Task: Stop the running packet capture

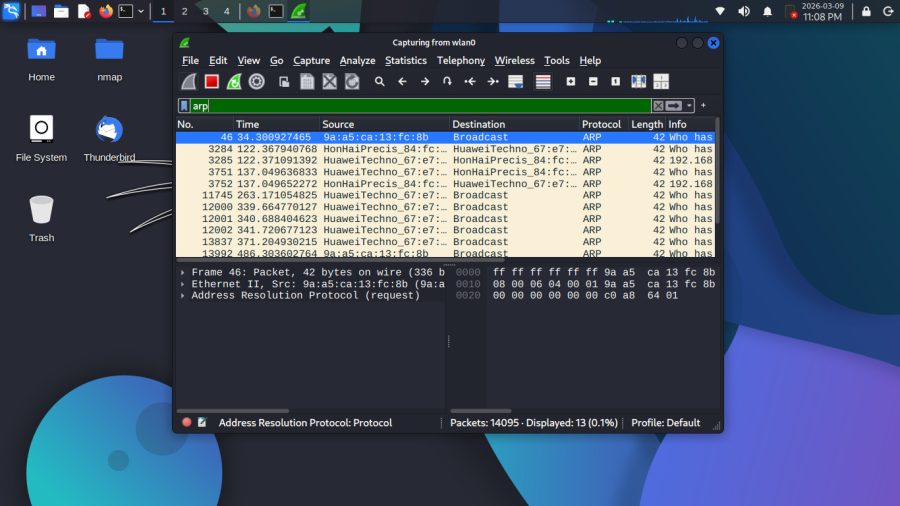Action: click(212, 82)
